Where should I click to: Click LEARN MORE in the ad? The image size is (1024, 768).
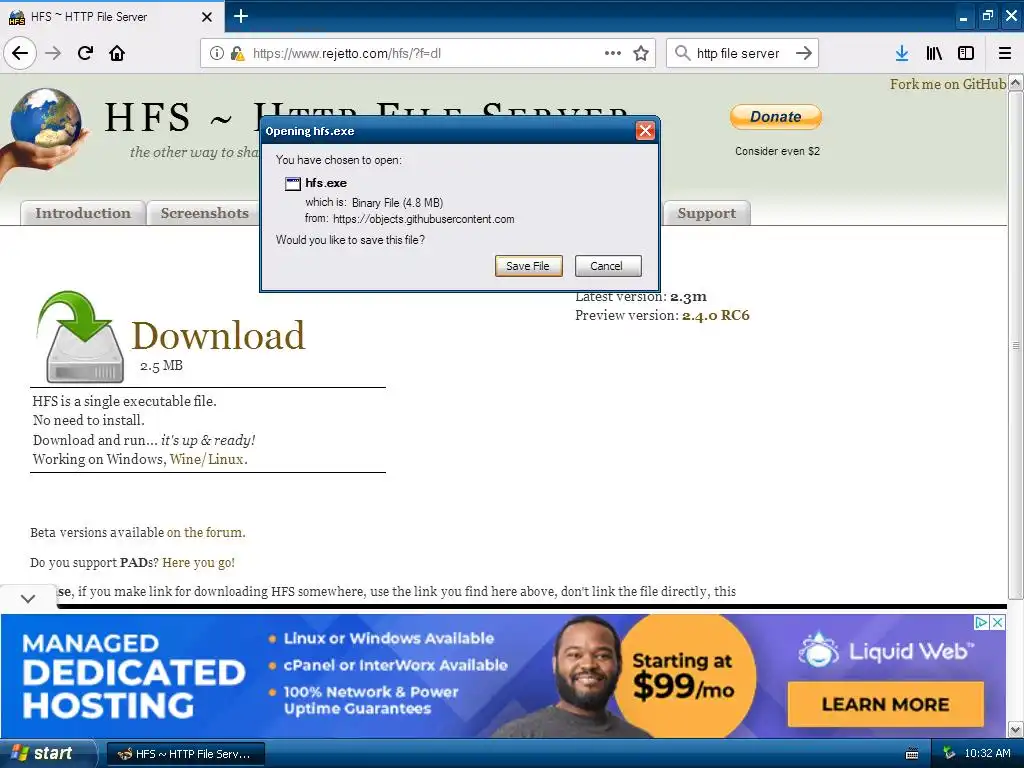[885, 704]
